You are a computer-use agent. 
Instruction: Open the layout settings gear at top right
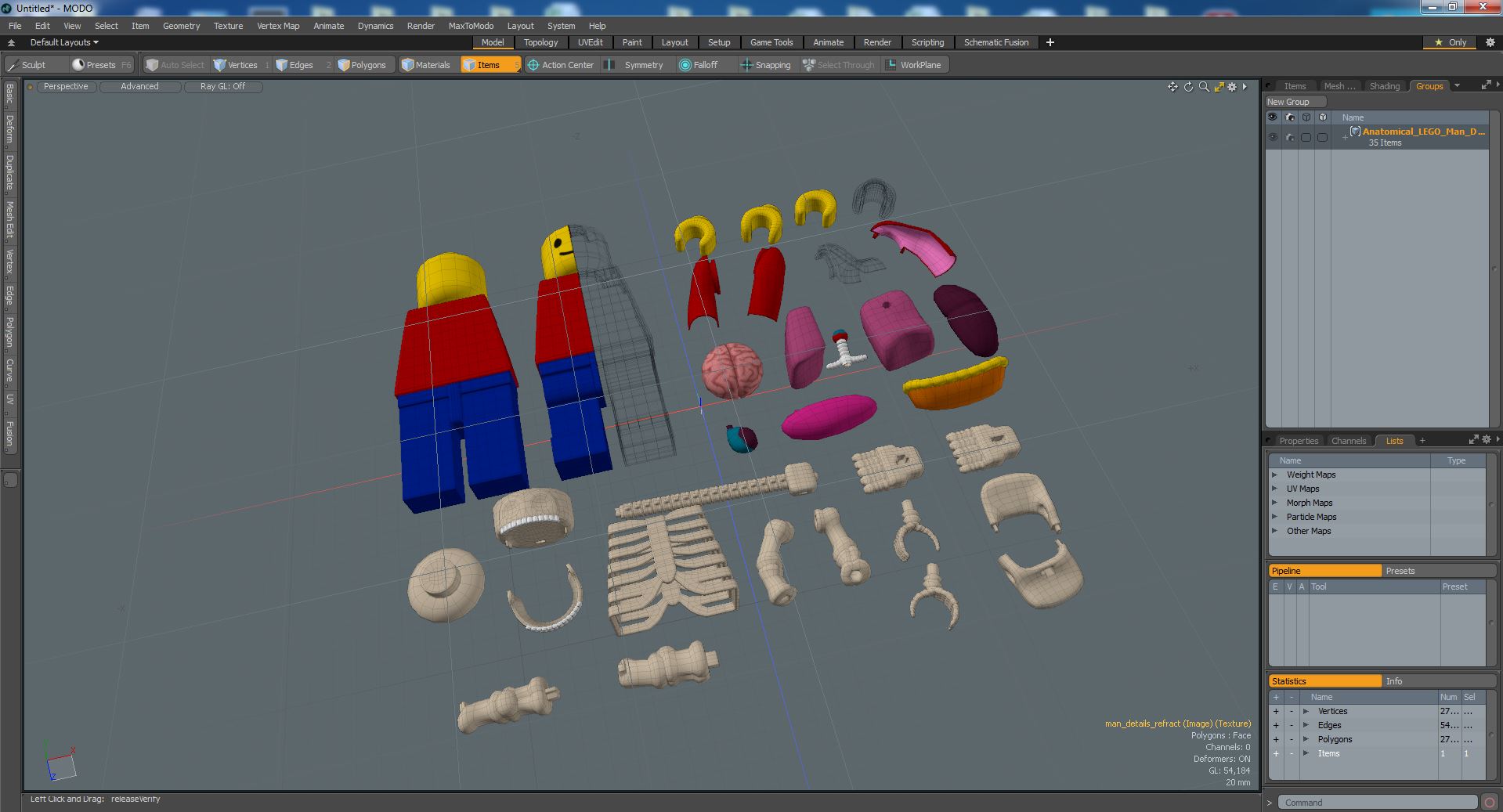(1490, 42)
